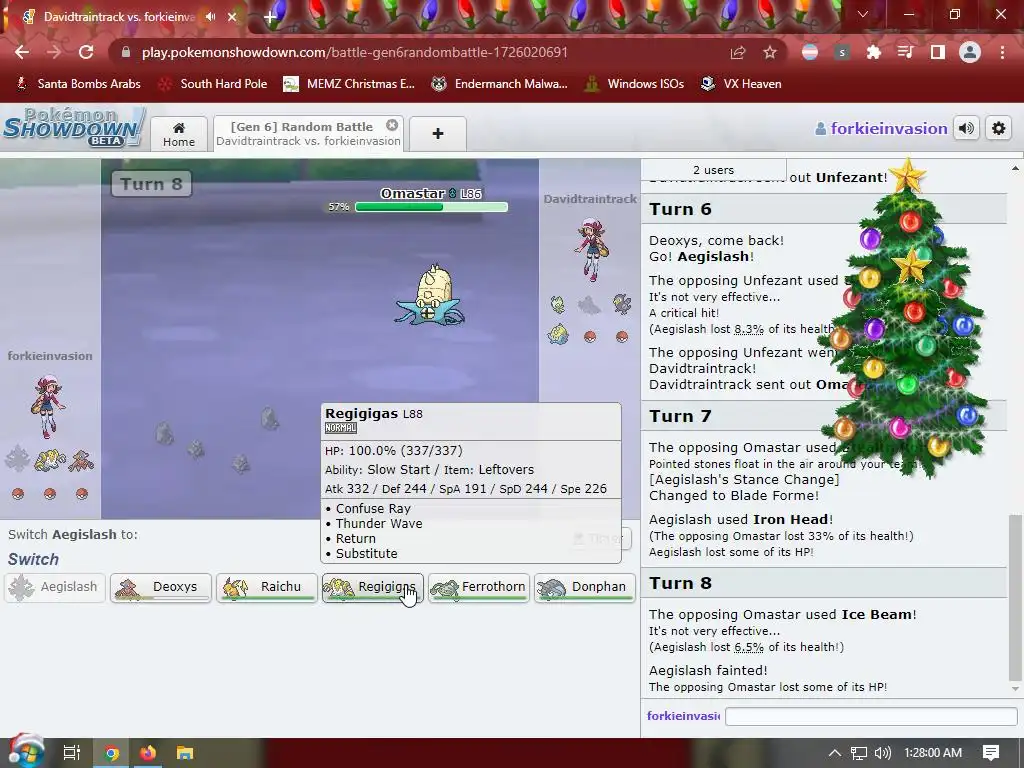Click the Turn 7 heading
The height and width of the screenshot is (768, 1024).
coord(680,416)
